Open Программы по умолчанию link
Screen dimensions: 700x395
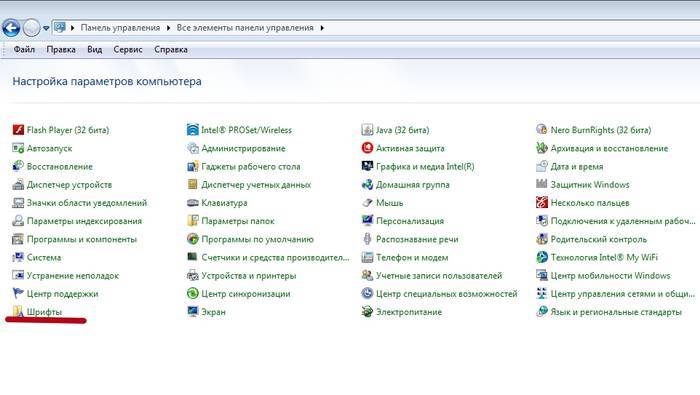click(x=257, y=239)
